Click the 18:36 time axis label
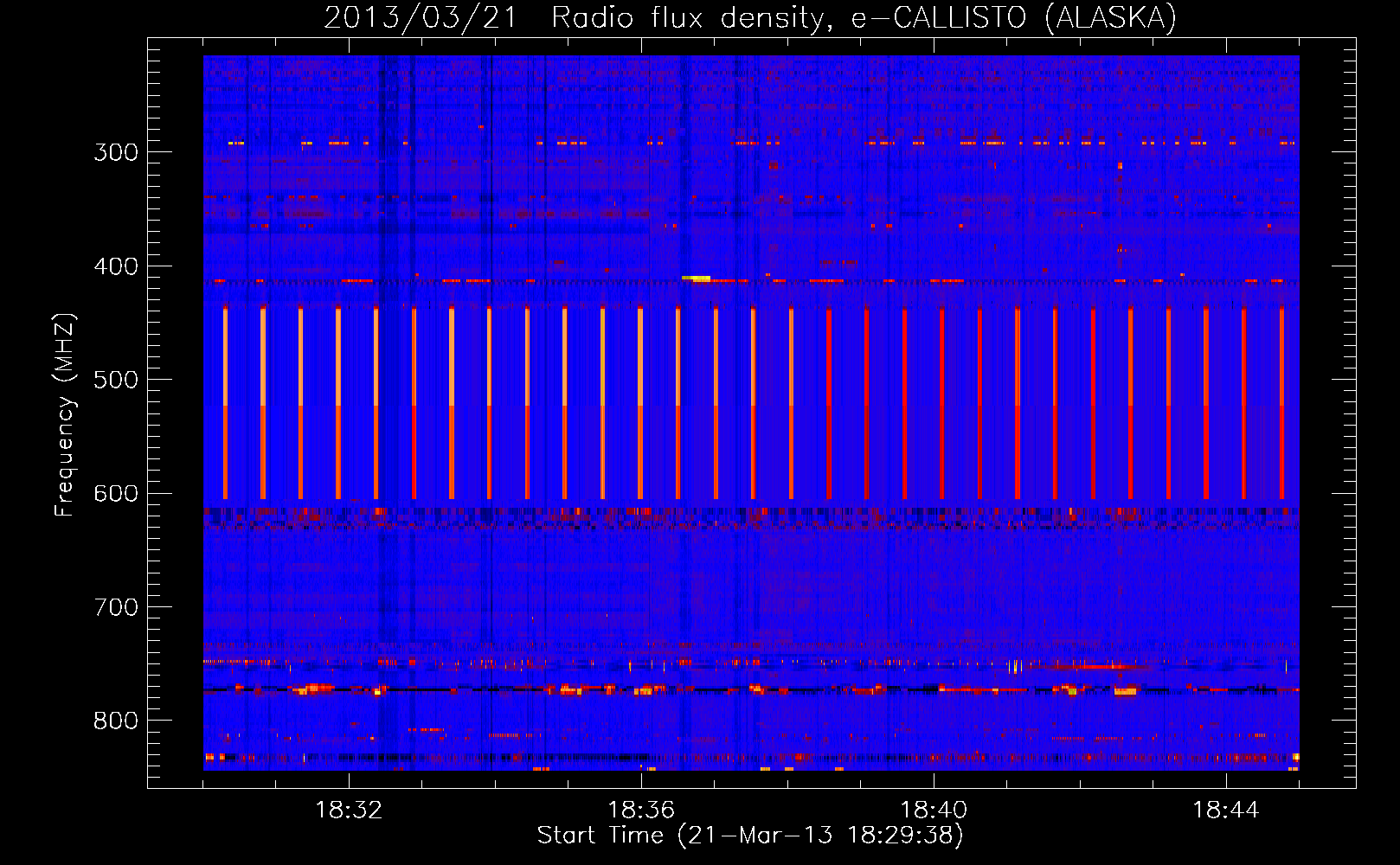The image size is (1400, 865). [x=641, y=811]
